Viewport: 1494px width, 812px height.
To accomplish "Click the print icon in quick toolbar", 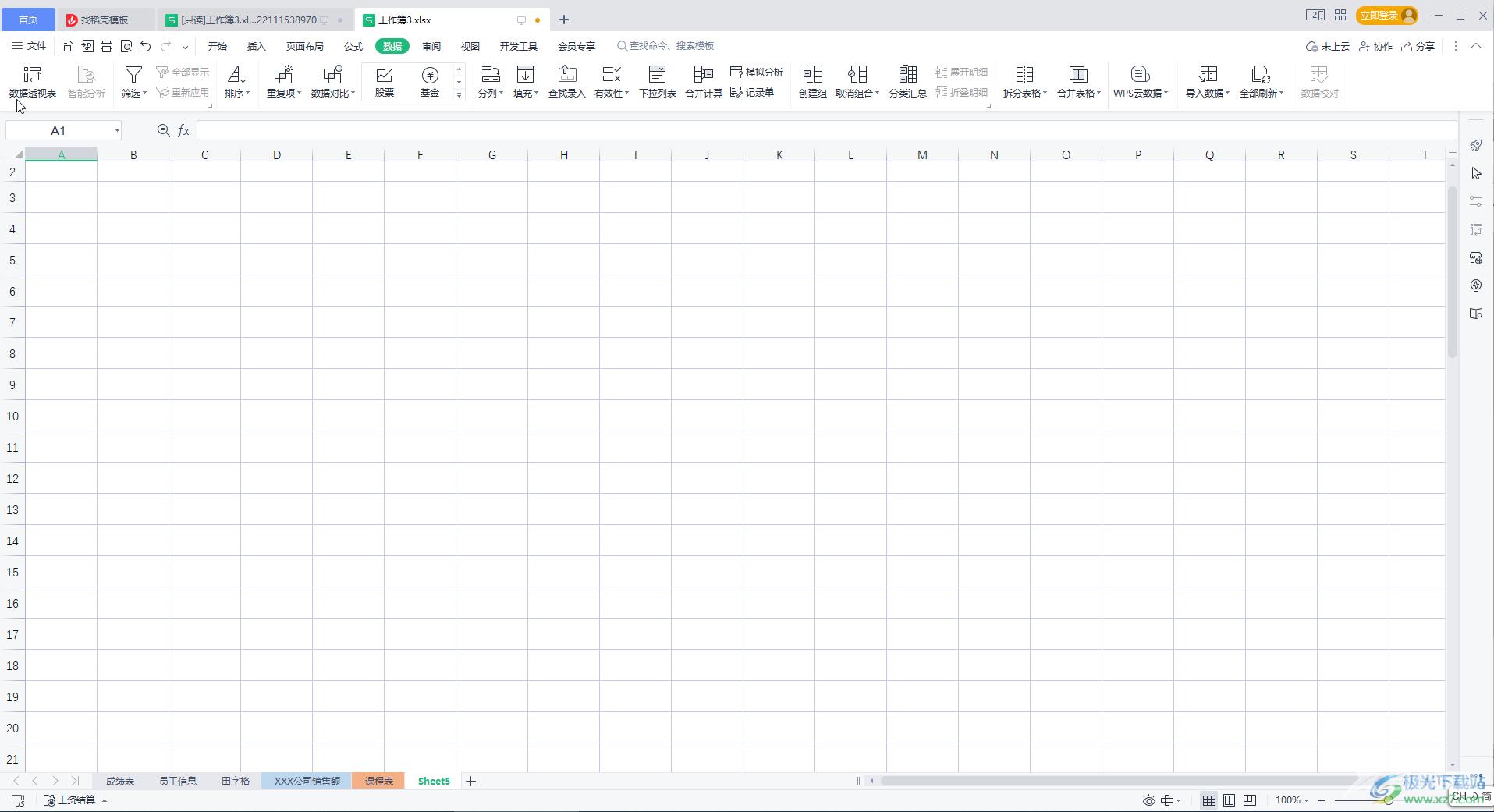I will point(107,46).
